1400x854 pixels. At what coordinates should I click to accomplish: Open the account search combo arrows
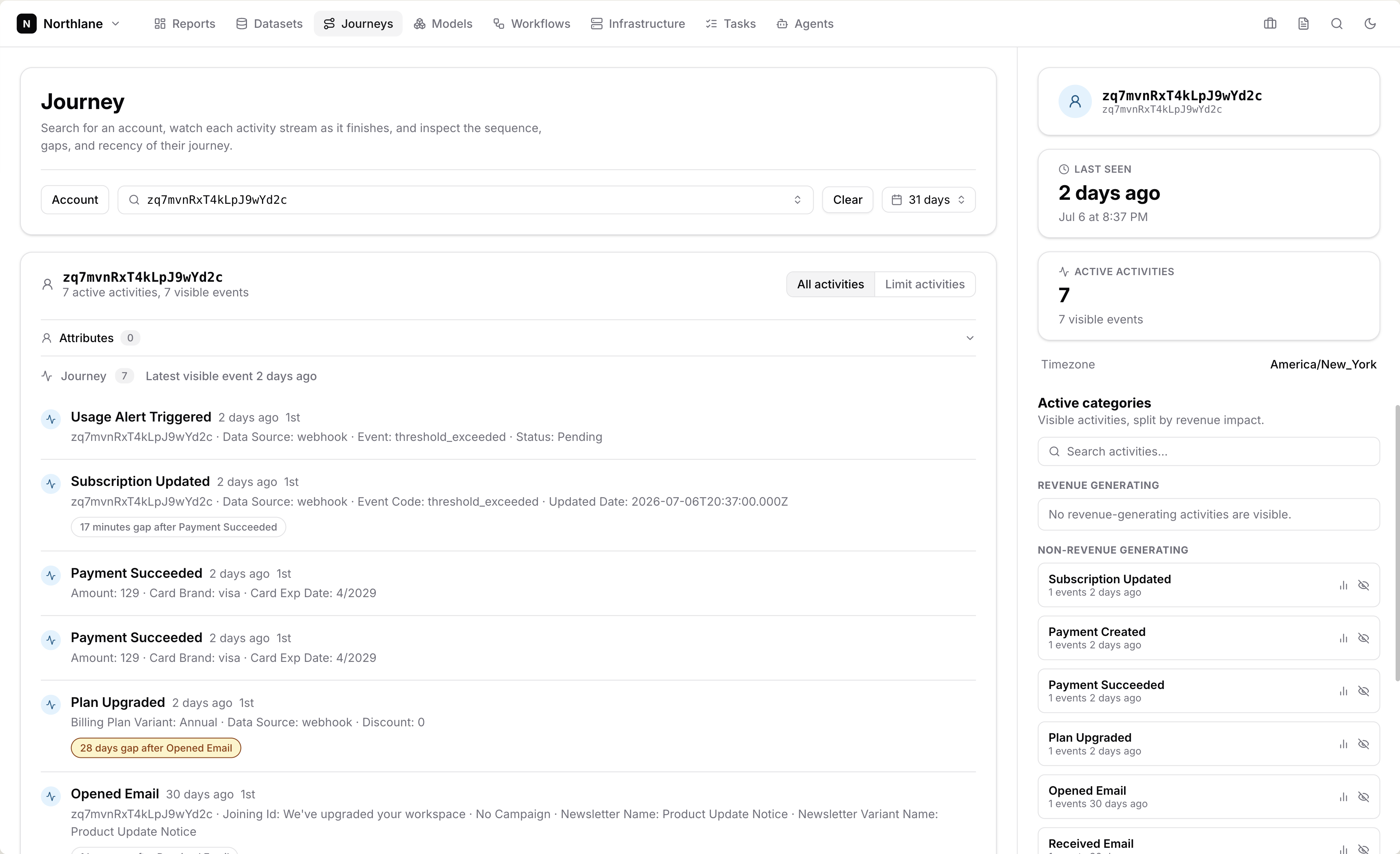click(797, 200)
